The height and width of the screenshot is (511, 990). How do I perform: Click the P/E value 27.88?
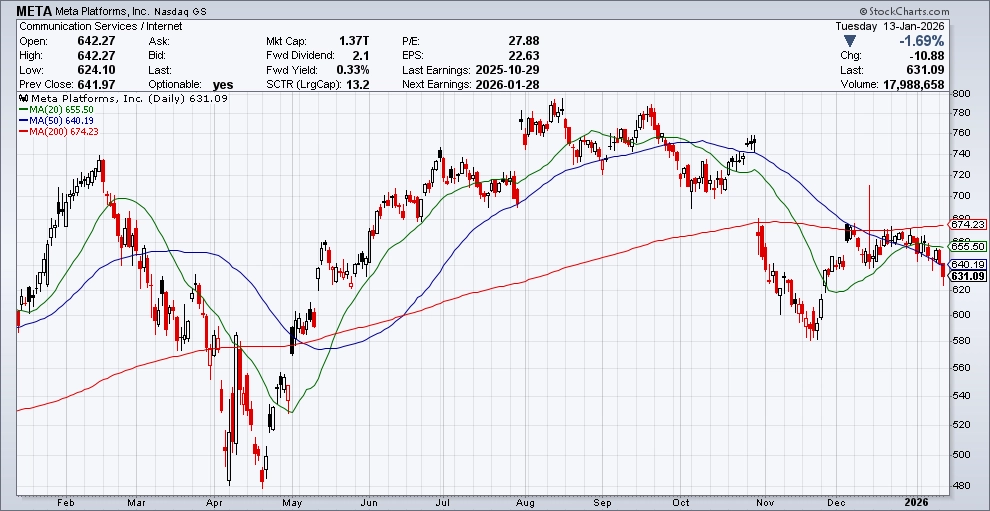523,41
